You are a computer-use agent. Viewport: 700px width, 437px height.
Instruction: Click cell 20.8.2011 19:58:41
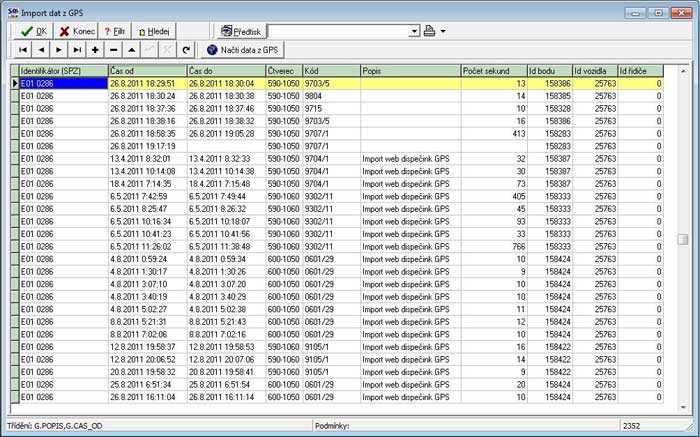(x=226, y=371)
